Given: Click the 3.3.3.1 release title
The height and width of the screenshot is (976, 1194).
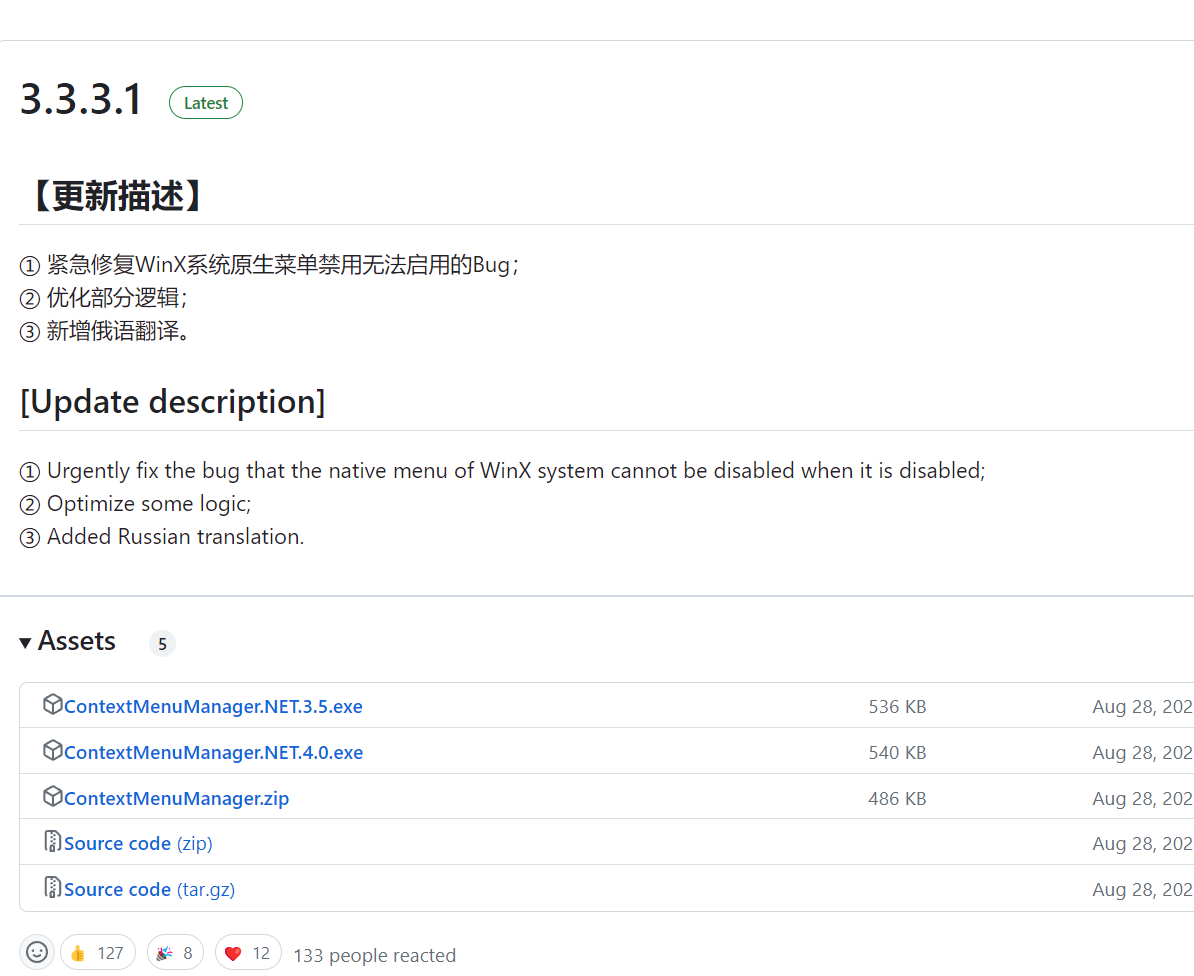Looking at the screenshot, I should click(x=81, y=100).
